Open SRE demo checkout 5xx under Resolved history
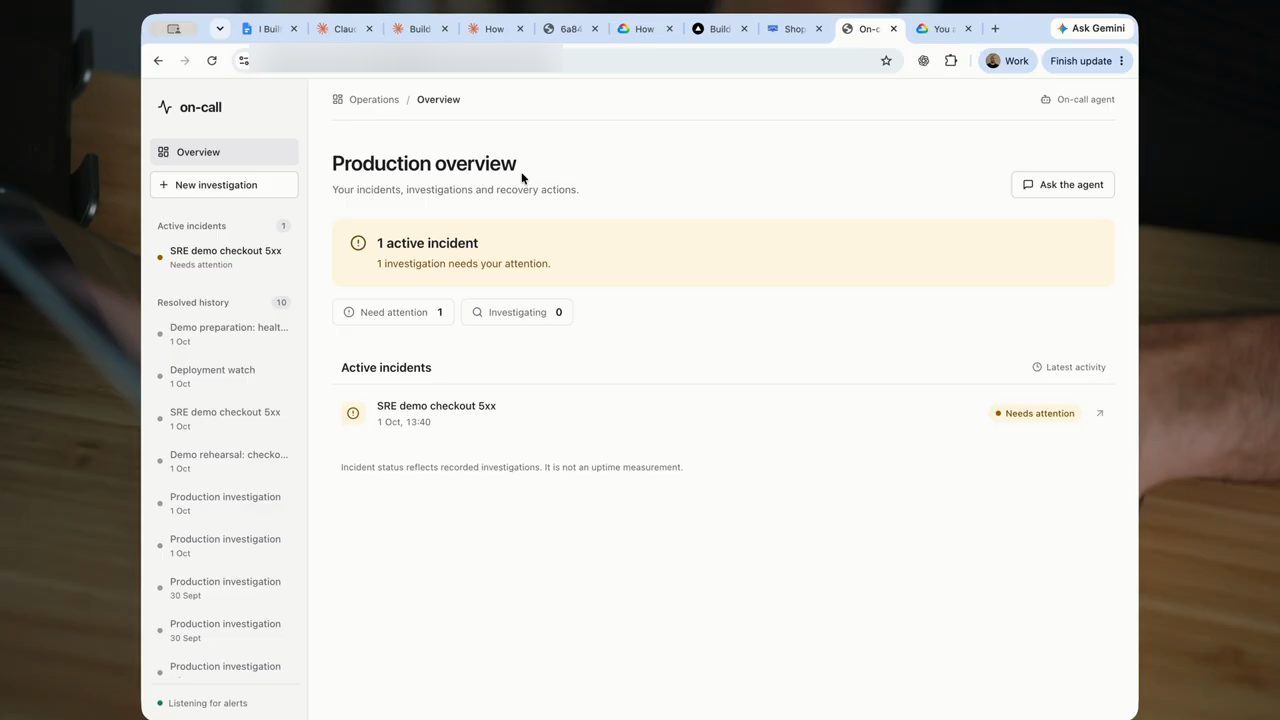 [224, 419]
